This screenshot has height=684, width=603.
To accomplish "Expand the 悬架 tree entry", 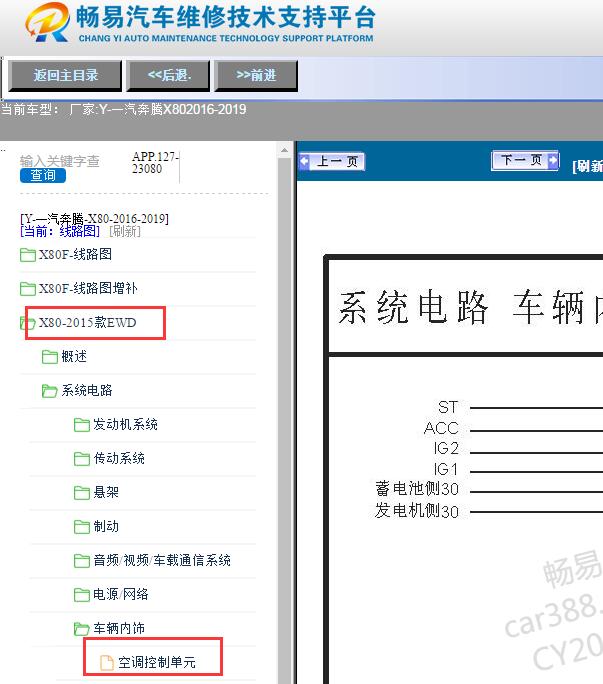I will click(x=106, y=492).
